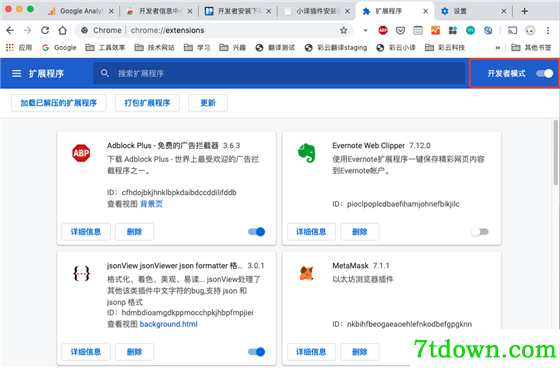Open Chrome three-dot menu

548,30
